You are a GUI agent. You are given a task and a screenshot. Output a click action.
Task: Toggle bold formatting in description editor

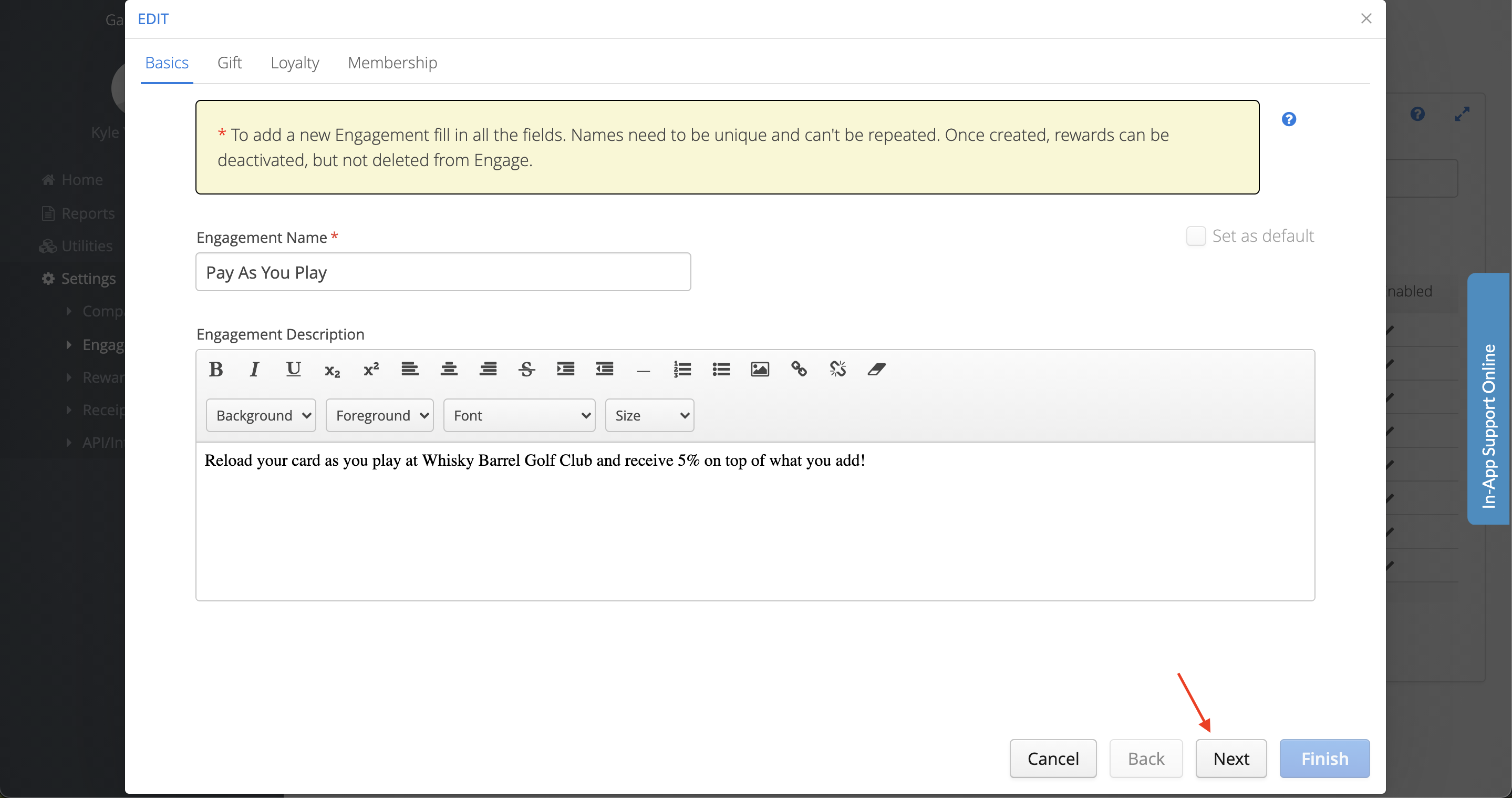click(215, 370)
